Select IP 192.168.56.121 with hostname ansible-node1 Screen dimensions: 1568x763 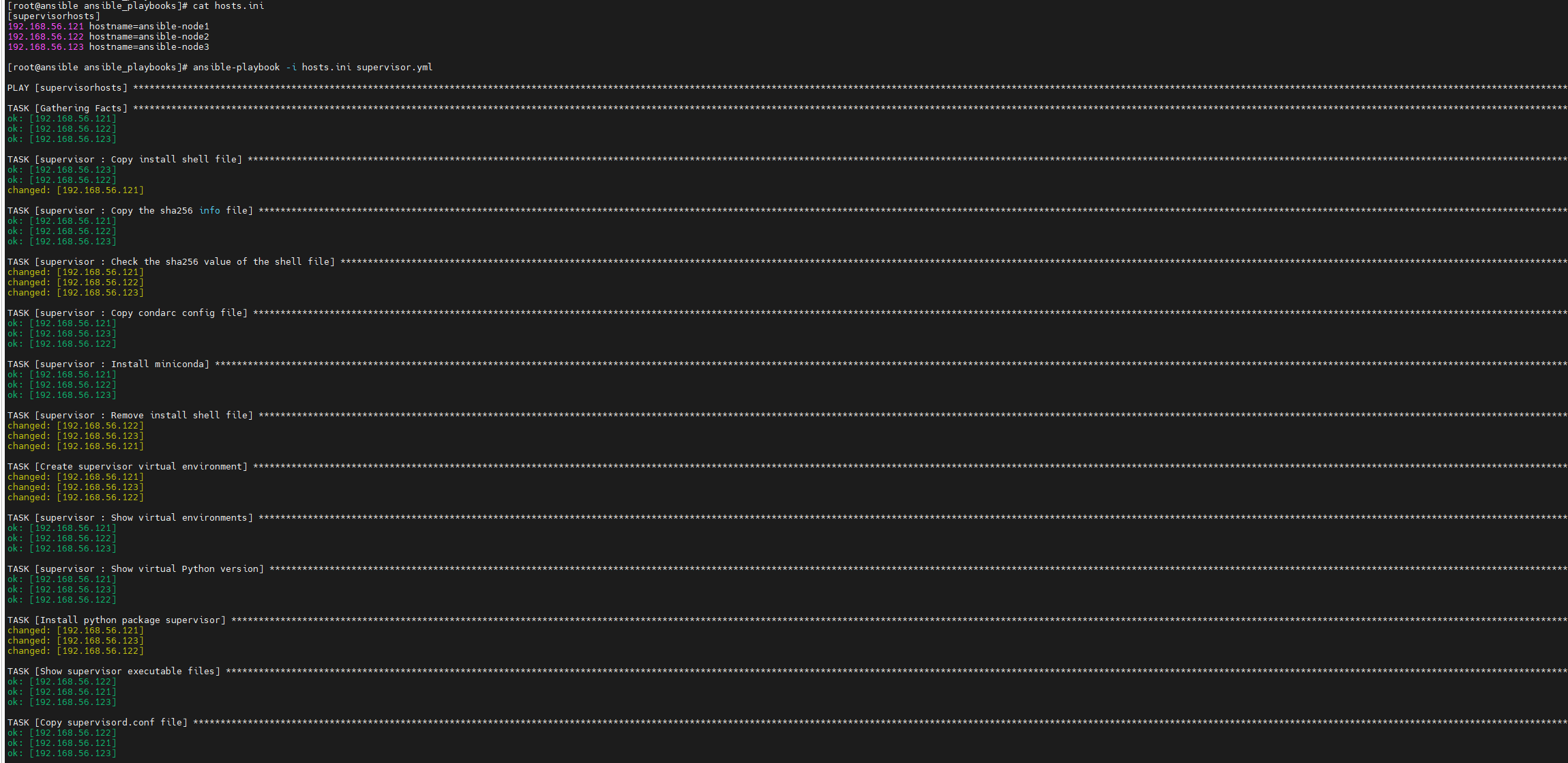tap(108, 26)
